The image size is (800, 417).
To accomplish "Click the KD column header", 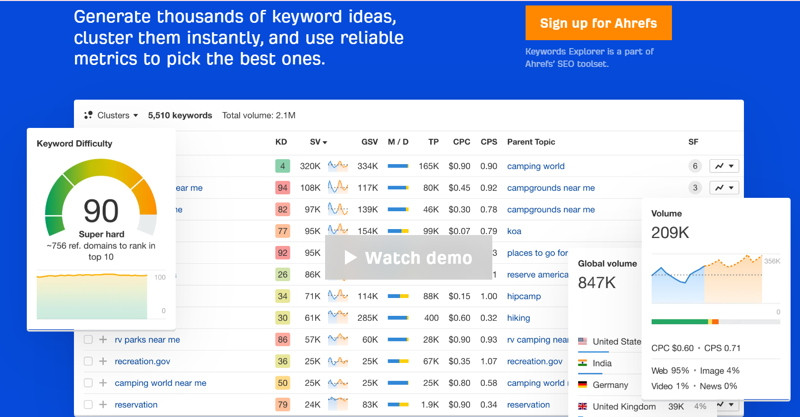I will 281,142.
